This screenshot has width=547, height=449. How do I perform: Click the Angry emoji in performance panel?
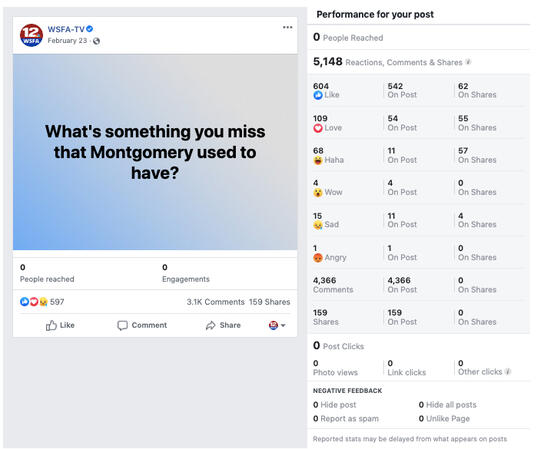point(317,258)
